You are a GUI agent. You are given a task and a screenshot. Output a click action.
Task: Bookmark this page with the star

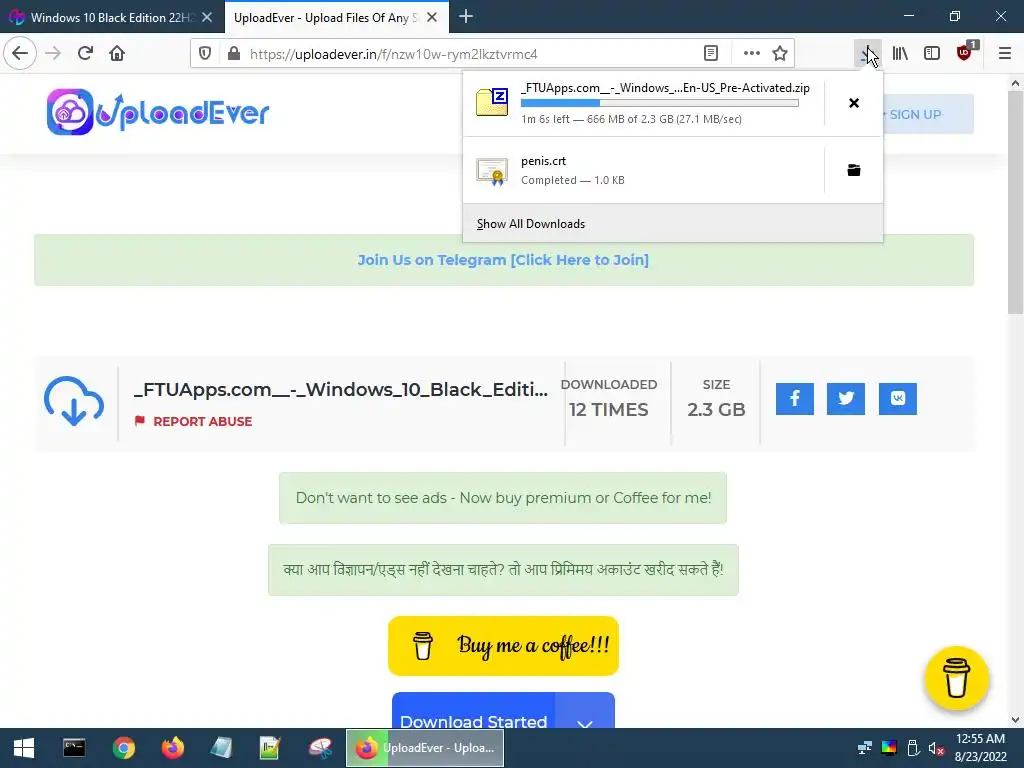click(x=780, y=54)
